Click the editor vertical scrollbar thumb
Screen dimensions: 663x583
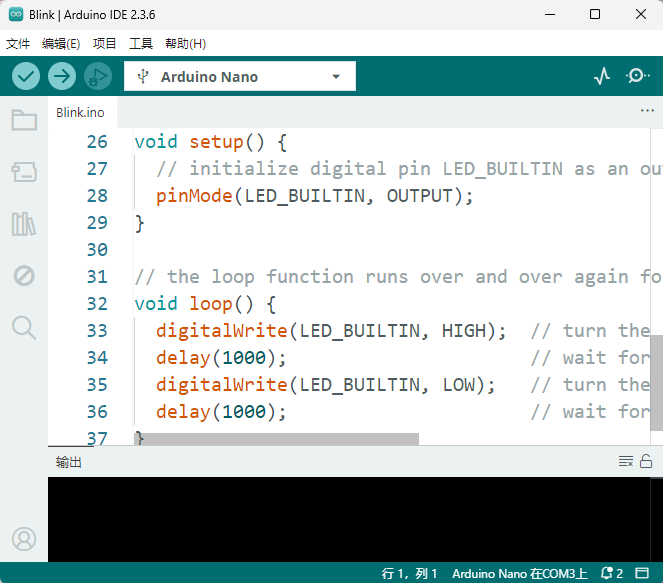[656, 383]
